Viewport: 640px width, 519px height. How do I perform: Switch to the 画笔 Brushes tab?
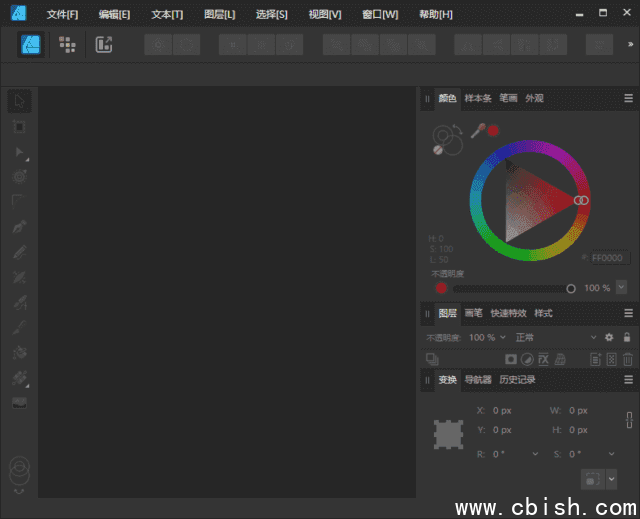coord(473,313)
